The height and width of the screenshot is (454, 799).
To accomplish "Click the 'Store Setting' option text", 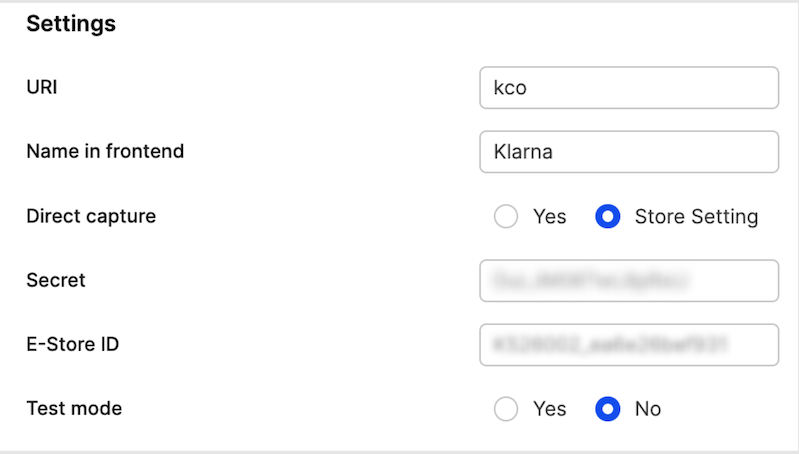I will point(696,217).
